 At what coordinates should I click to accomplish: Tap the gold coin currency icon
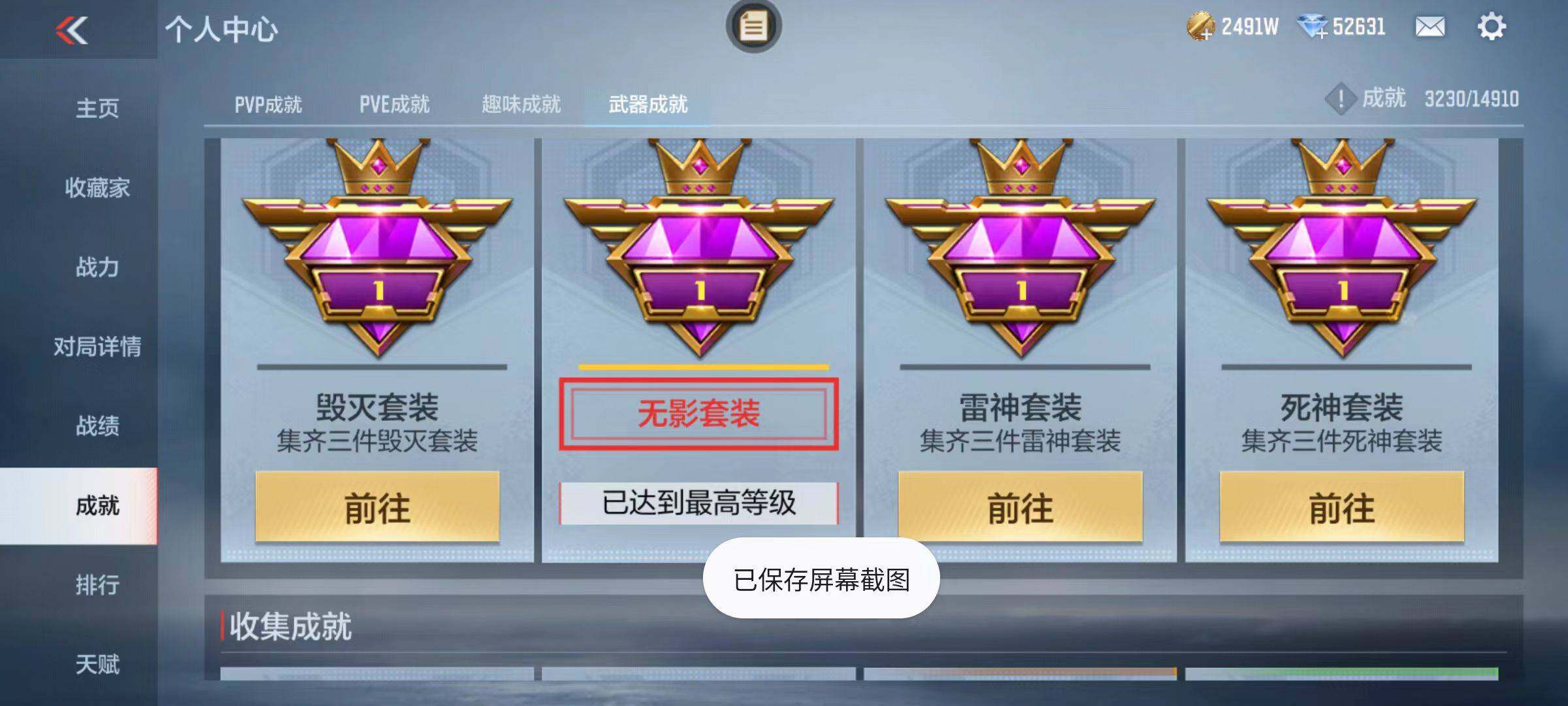pos(1200,27)
